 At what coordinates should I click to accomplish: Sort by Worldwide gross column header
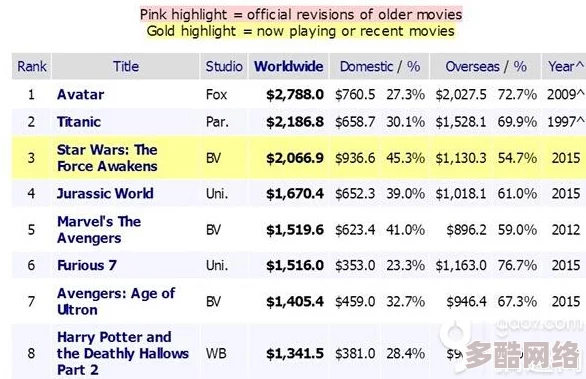click(289, 67)
